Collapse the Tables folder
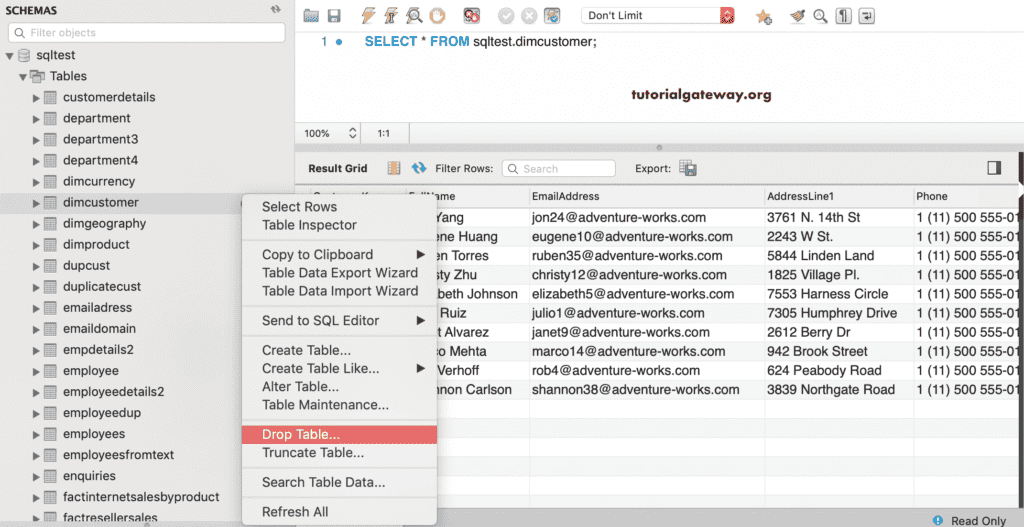This screenshot has width=1024, height=527. (23, 76)
